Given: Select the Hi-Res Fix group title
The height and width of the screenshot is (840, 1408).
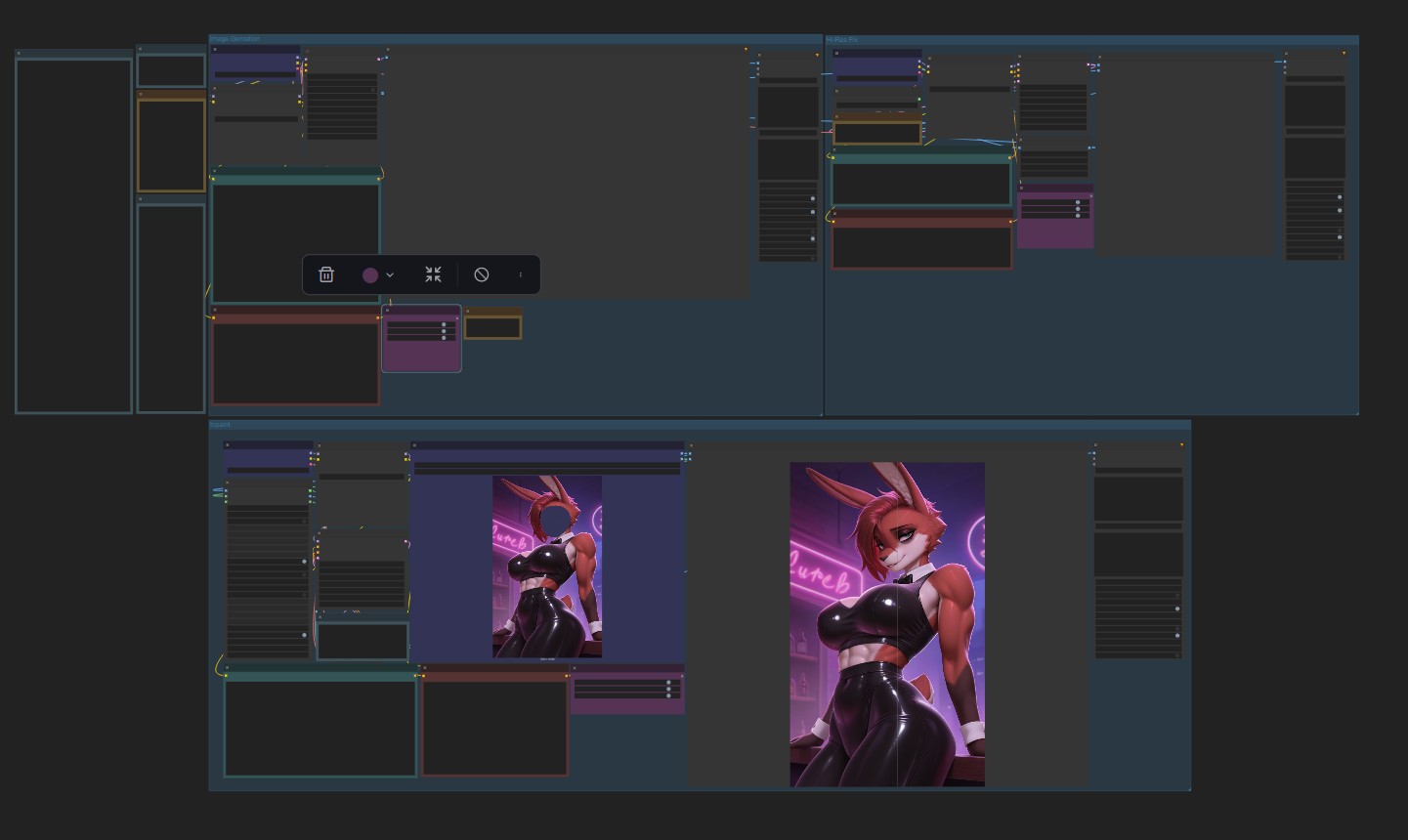Looking at the screenshot, I should click(x=842, y=40).
